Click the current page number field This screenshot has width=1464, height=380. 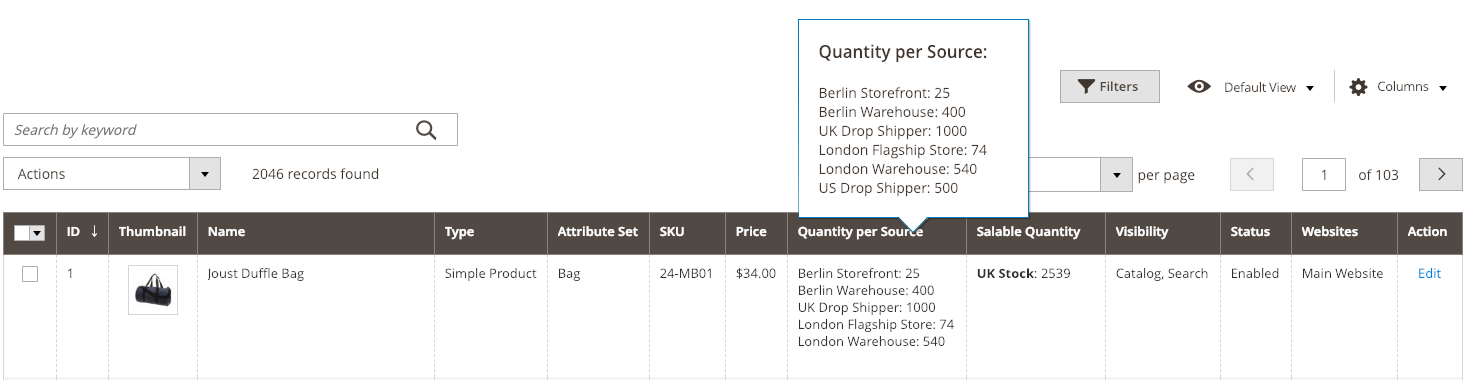1324,174
